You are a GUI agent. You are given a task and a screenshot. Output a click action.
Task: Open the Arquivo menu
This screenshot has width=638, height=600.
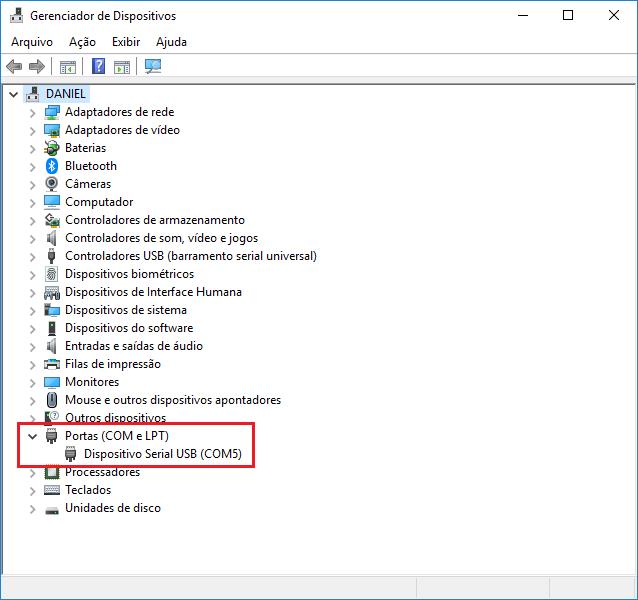point(32,42)
